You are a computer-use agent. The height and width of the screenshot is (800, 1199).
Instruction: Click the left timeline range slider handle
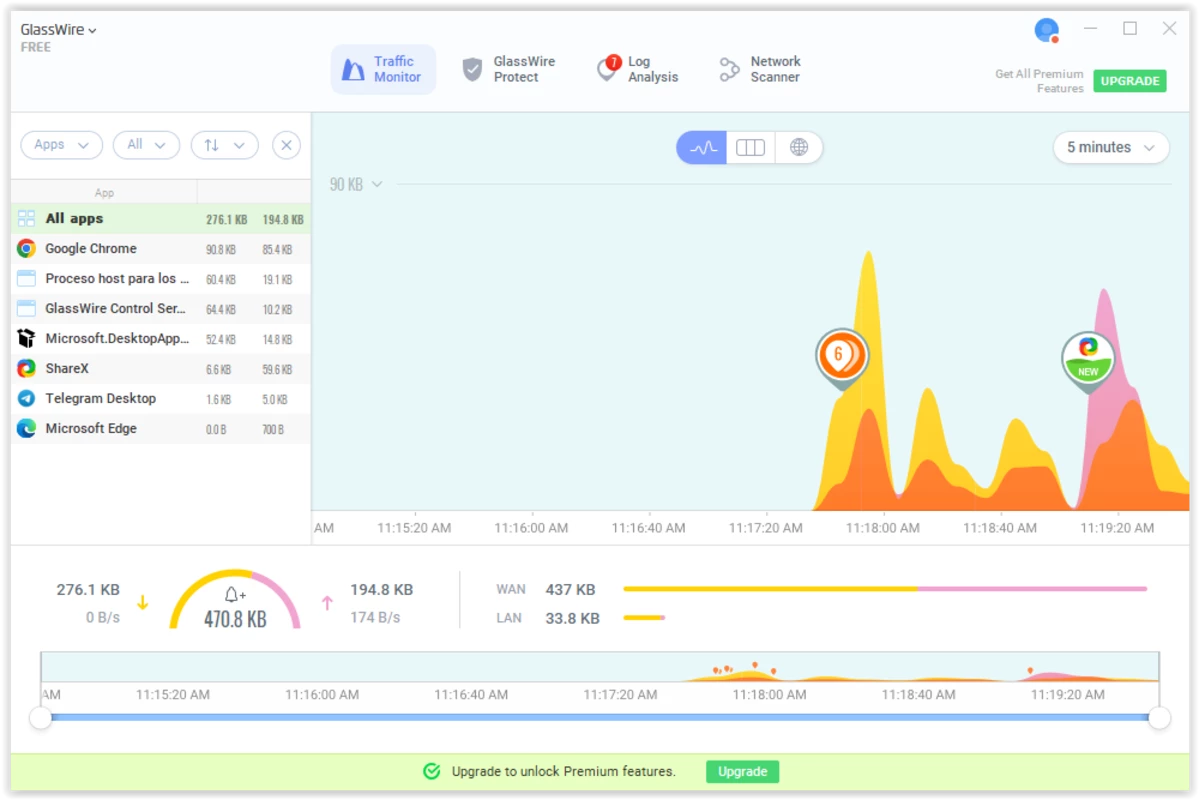click(x=41, y=717)
